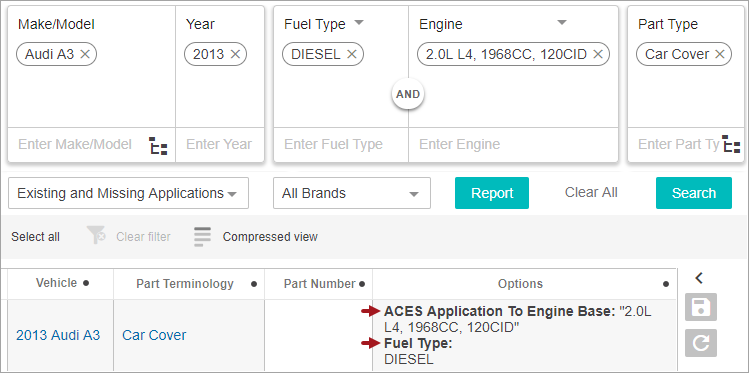This screenshot has width=749, height=373.
Task: Open Make/Model tree browser icon
Action: [x=158, y=145]
